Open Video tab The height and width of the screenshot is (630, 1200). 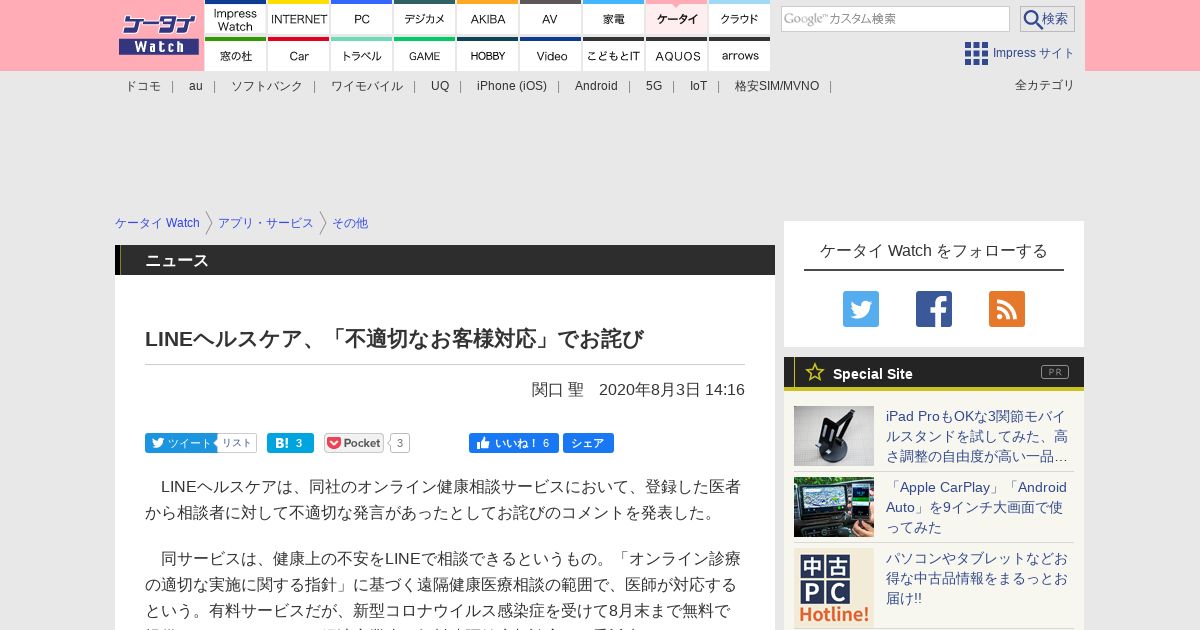coord(550,54)
